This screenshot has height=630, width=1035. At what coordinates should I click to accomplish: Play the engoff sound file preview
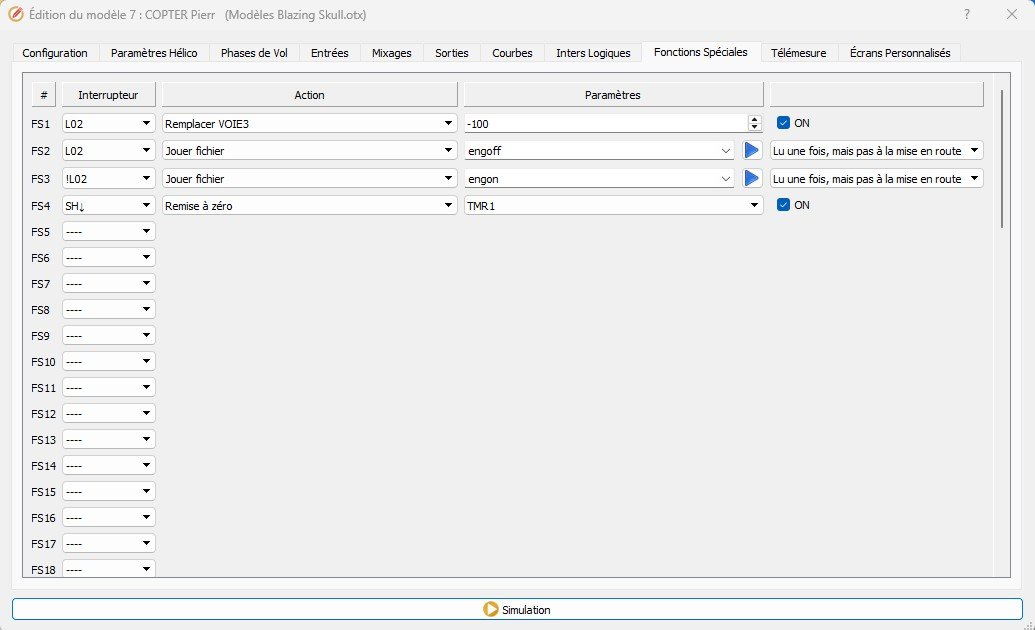[752, 150]
